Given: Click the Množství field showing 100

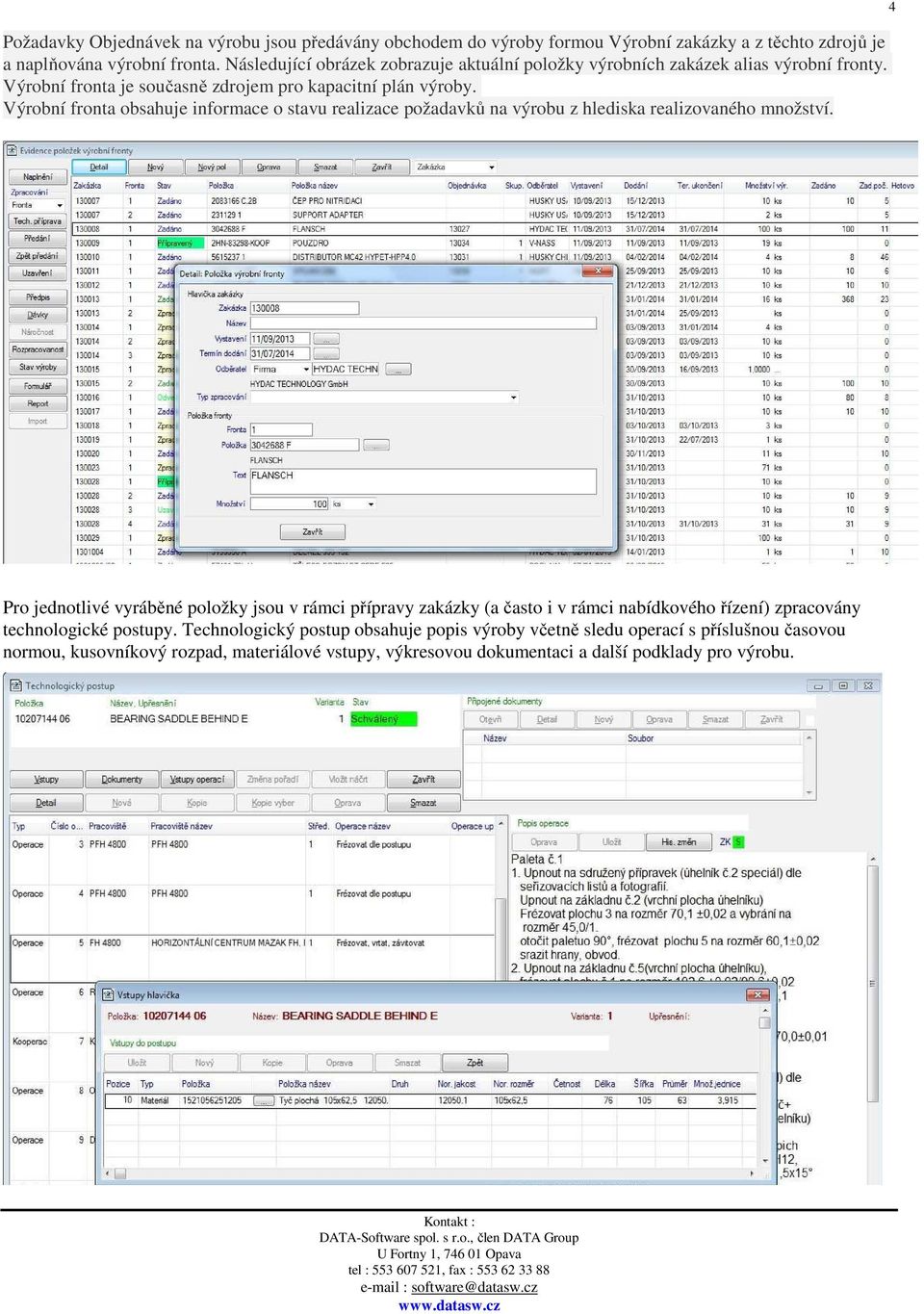Looking at the screenshot, I should click(290, 503).
